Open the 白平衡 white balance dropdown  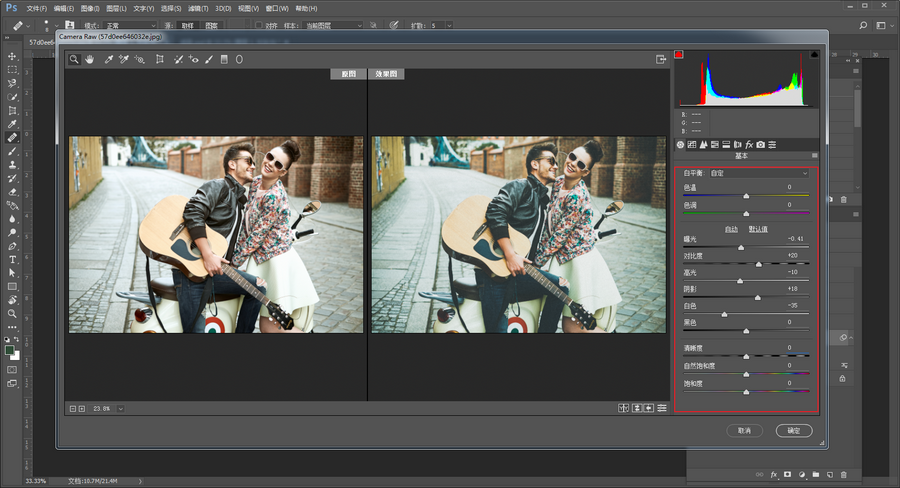tap(760, 173)
